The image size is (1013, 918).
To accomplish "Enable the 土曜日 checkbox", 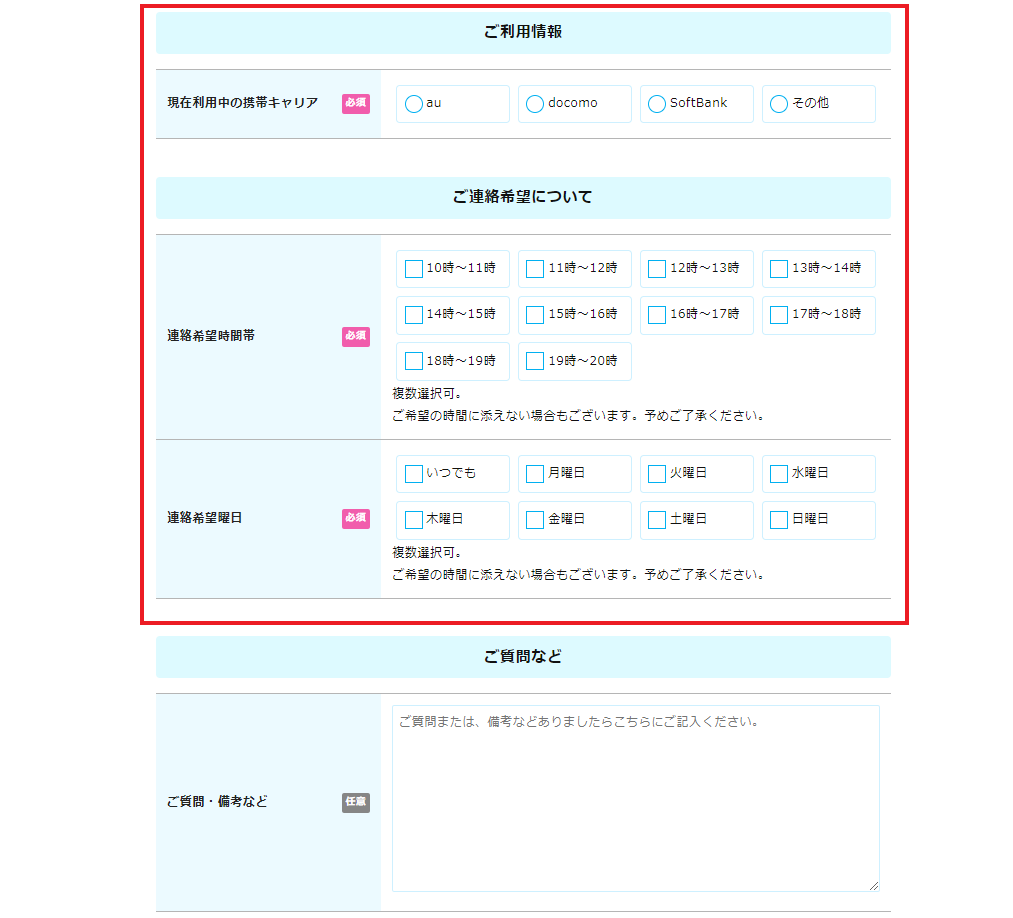I will click(657, 520).
